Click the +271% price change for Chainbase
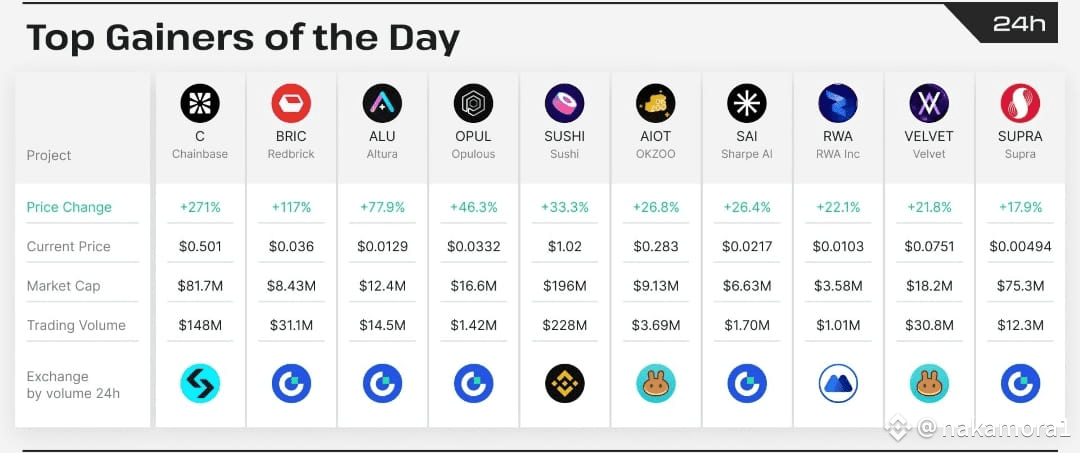The image size is (1080, 453). tap(200, 207)
